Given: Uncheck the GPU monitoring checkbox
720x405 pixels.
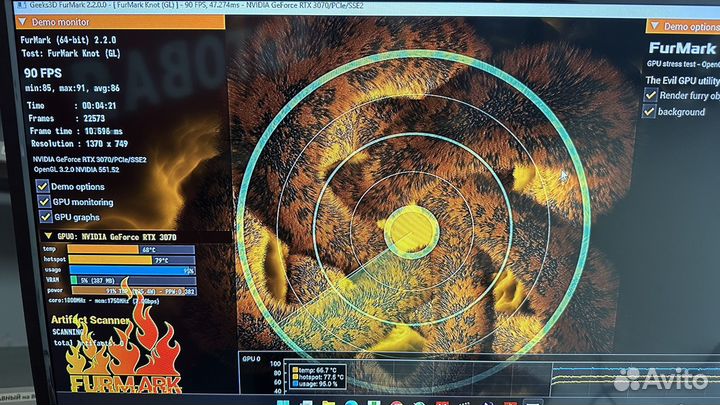Looking at the screenshot, I should [x=44, y=201].
